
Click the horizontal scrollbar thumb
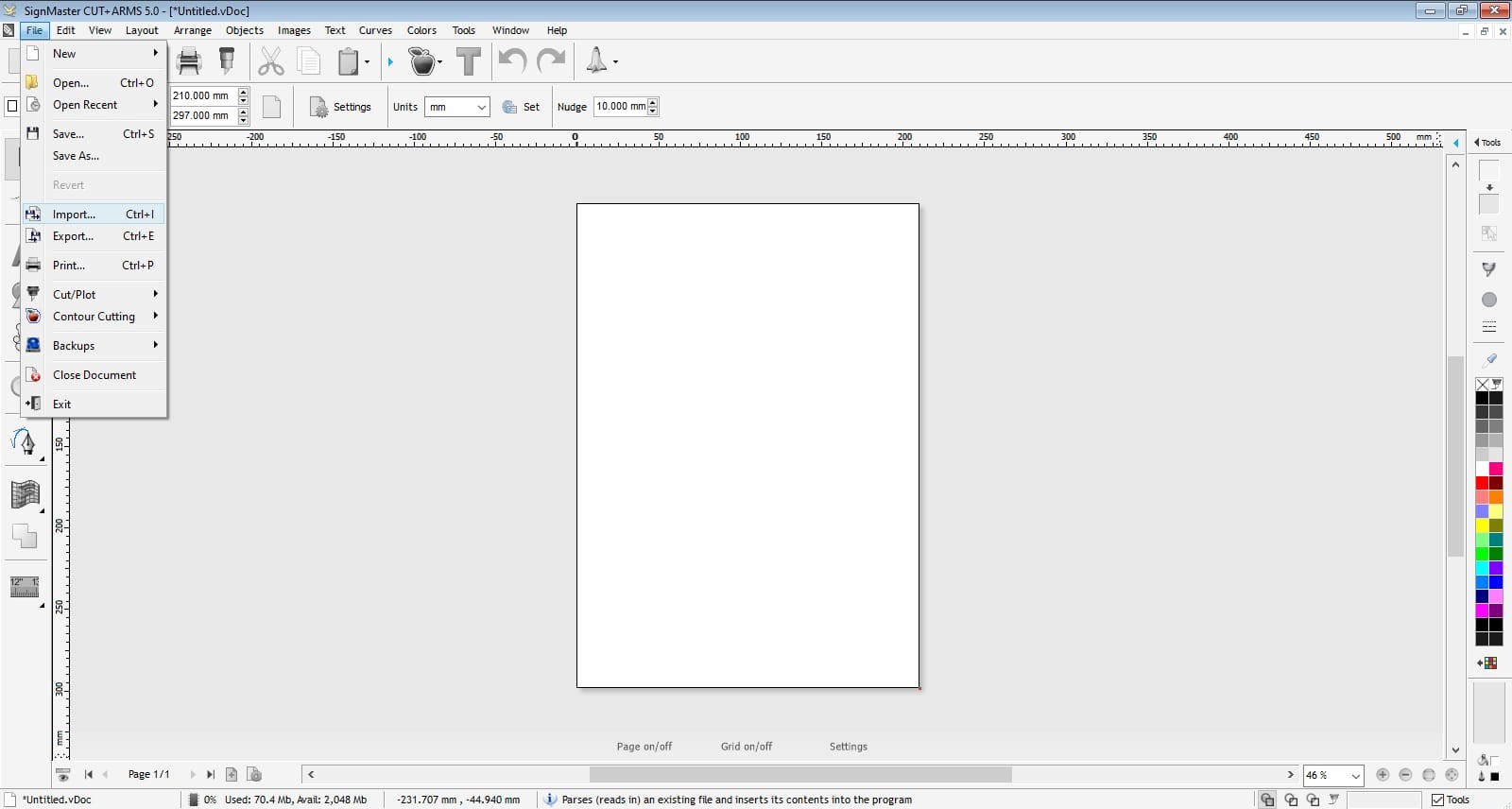click(800, 775)
